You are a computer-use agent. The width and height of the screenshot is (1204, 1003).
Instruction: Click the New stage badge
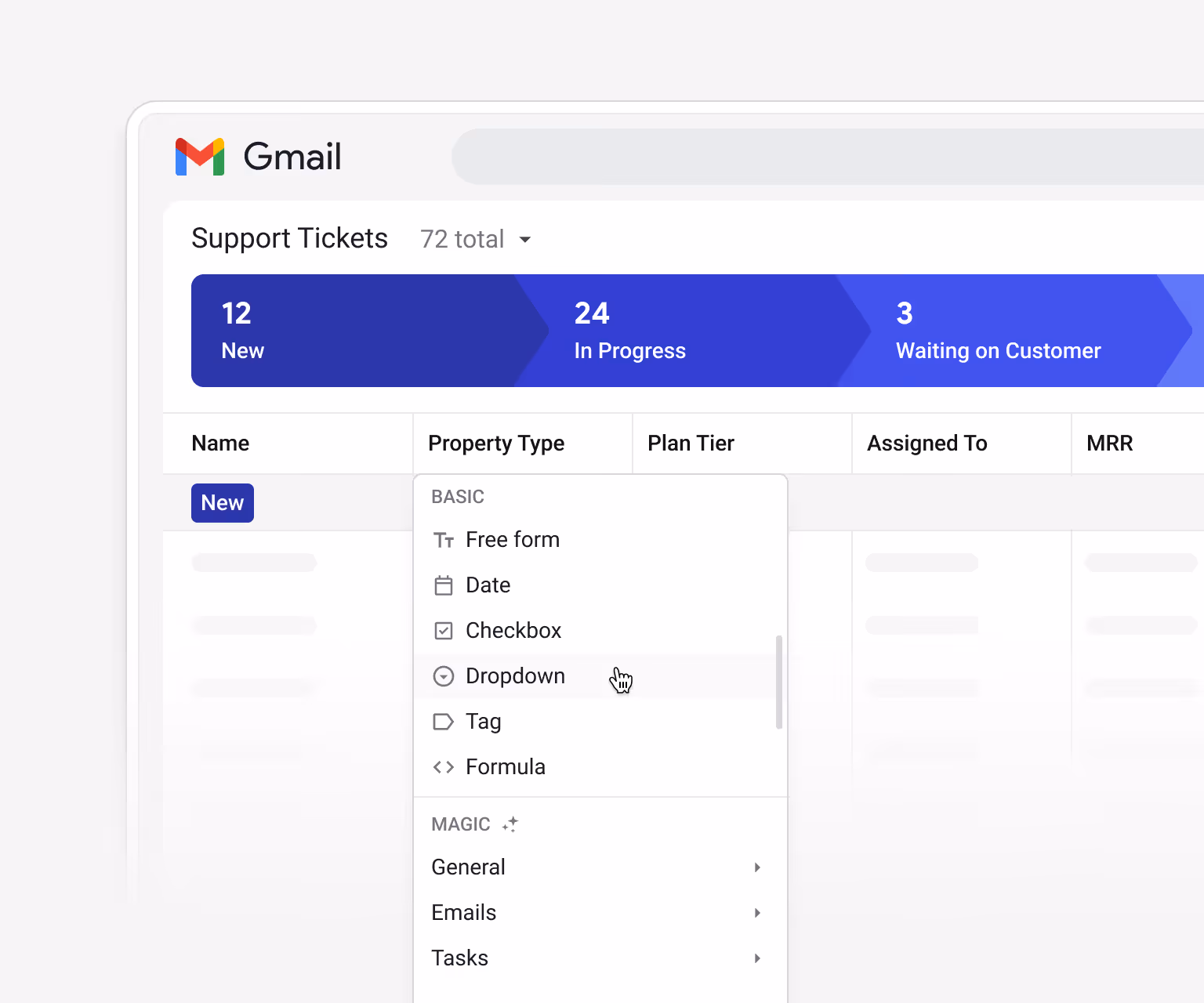point(223,503)
